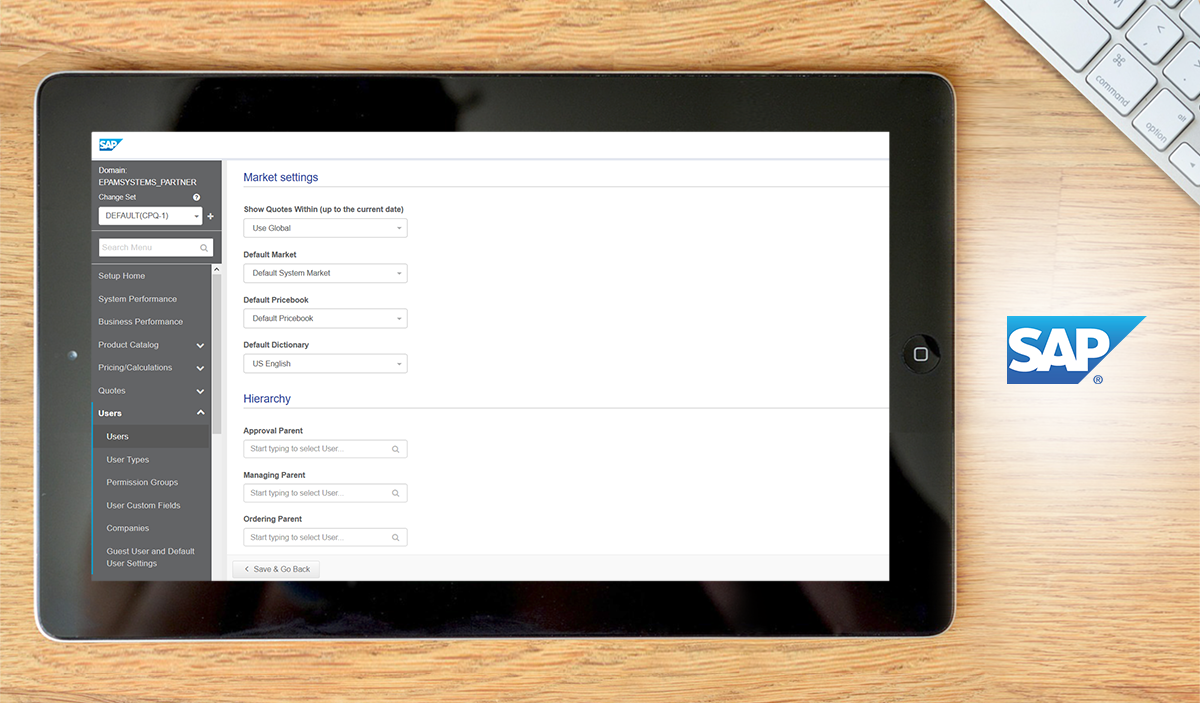
Task: Open the Show Quotes Within dropdown
Action: tap(325, 228)
